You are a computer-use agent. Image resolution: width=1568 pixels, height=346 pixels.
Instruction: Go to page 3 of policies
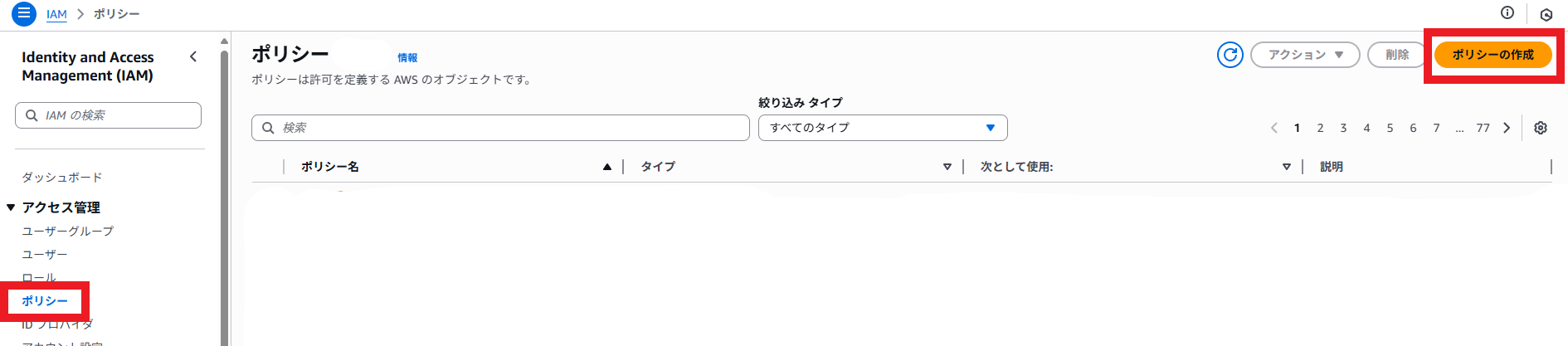(x=1343, y=128)
